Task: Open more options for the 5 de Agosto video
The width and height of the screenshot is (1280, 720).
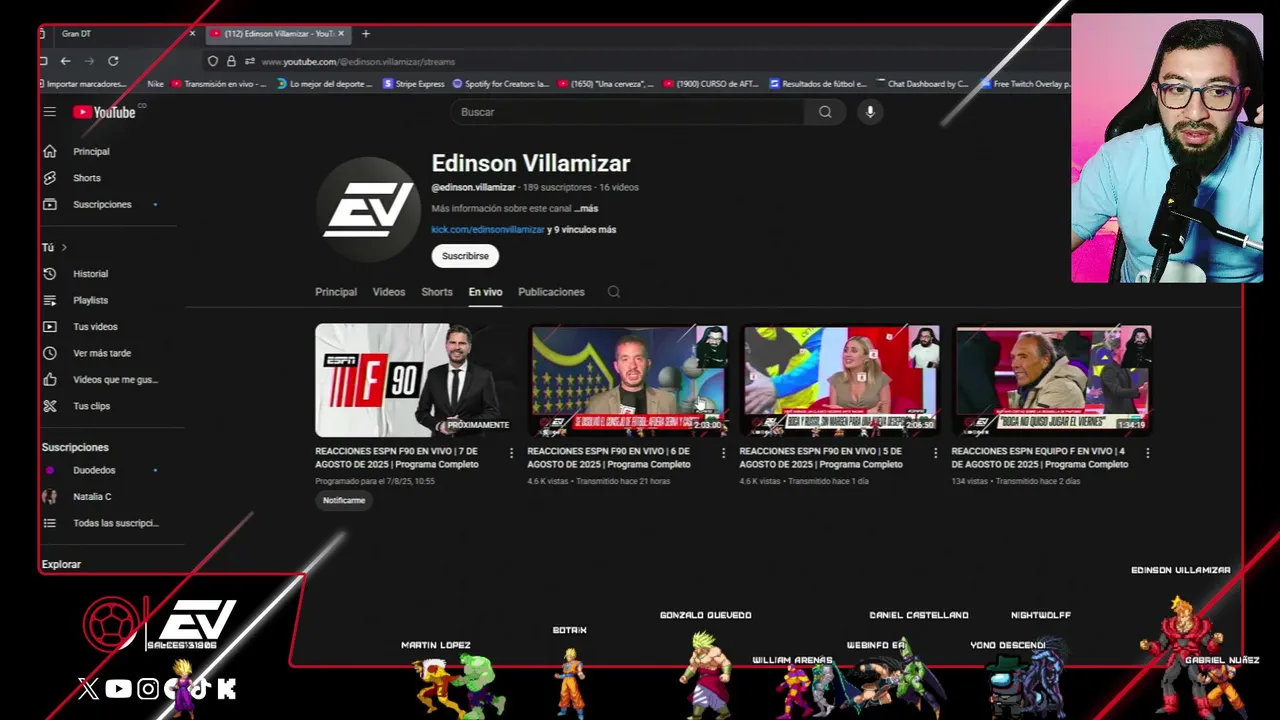Action: pos(935,453)
